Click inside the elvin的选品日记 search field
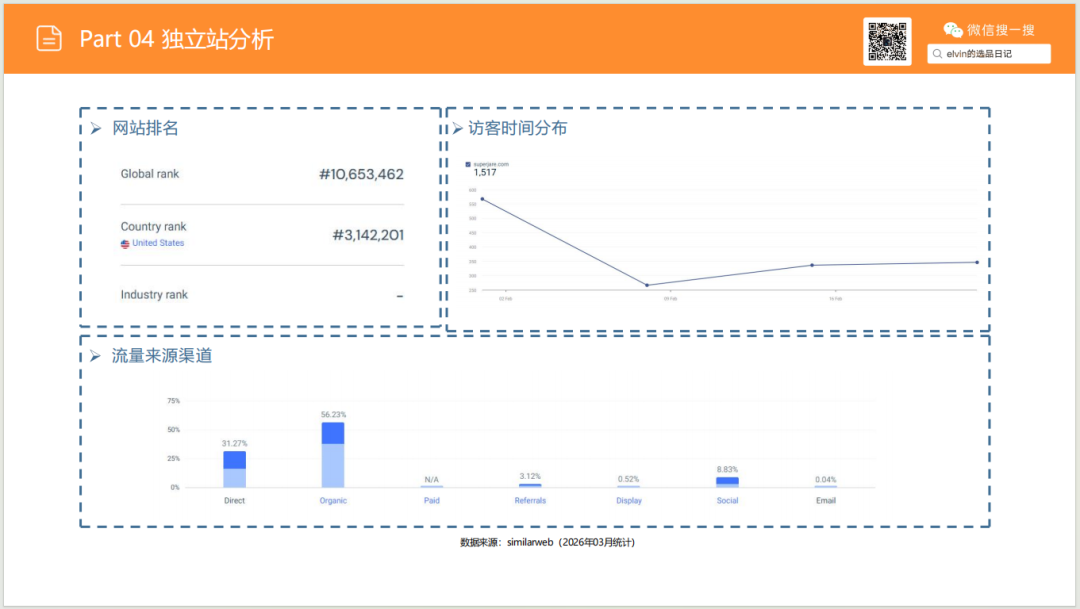1080x609 pixels. click(990, 53)
